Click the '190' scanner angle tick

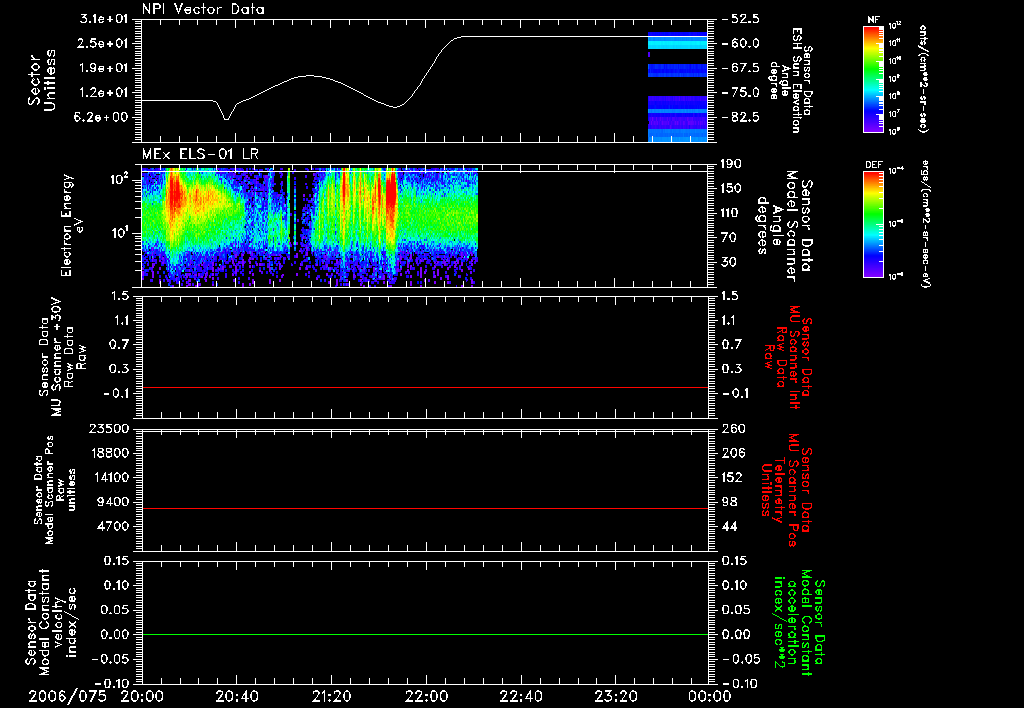click(x=732, y=164)
